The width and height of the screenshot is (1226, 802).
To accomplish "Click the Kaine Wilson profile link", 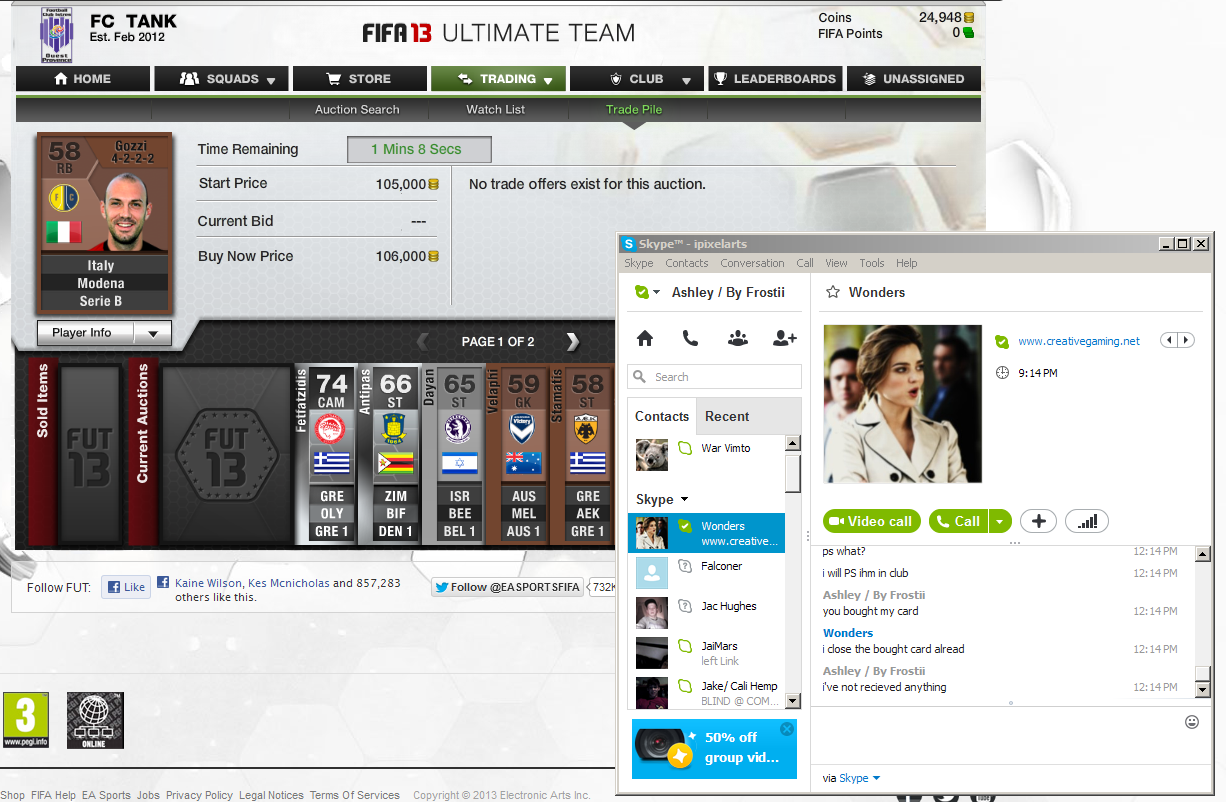I will coord(209,583).
